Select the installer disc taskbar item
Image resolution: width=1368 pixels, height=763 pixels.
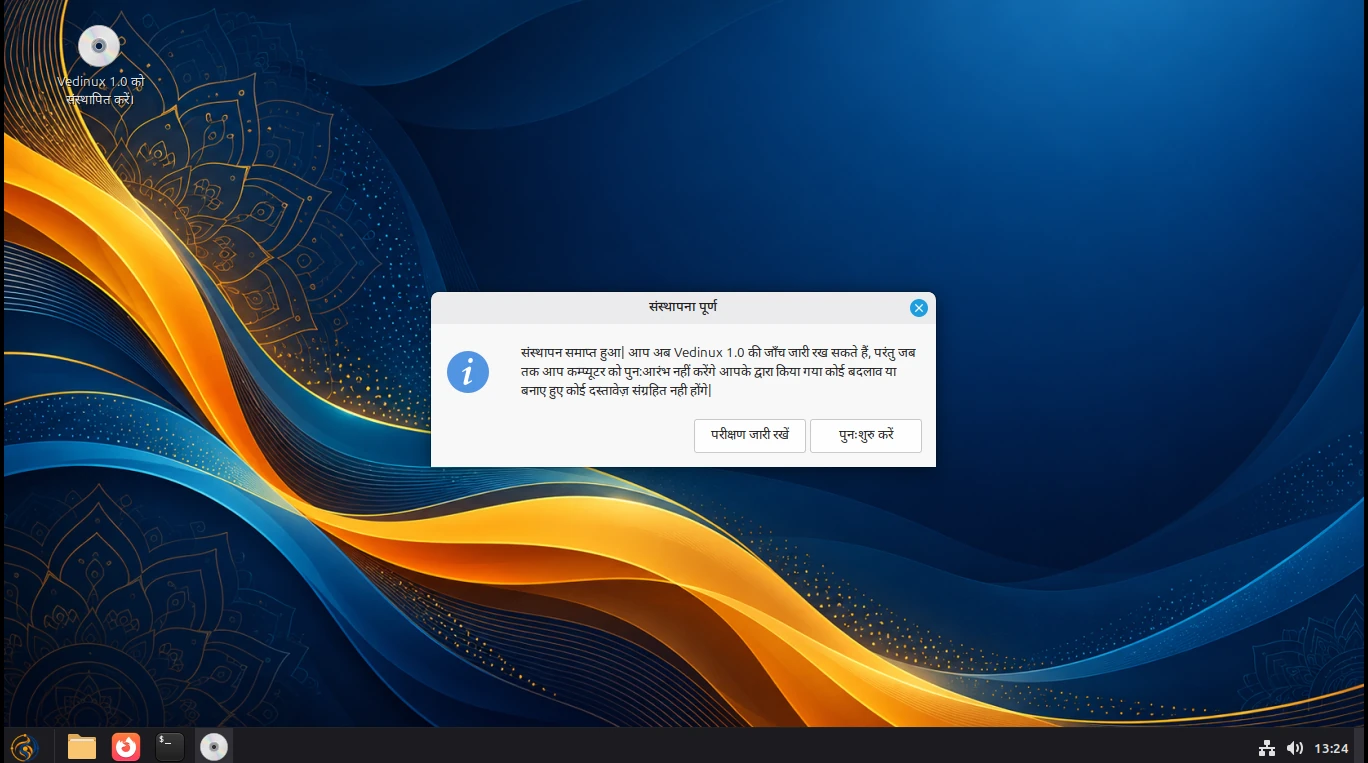tap(214, 746)
